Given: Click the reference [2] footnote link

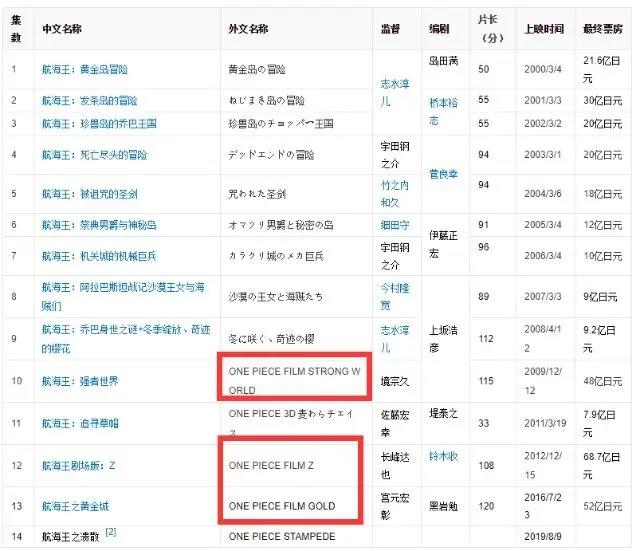Looking at the screenshot, I should coord(111,532).
